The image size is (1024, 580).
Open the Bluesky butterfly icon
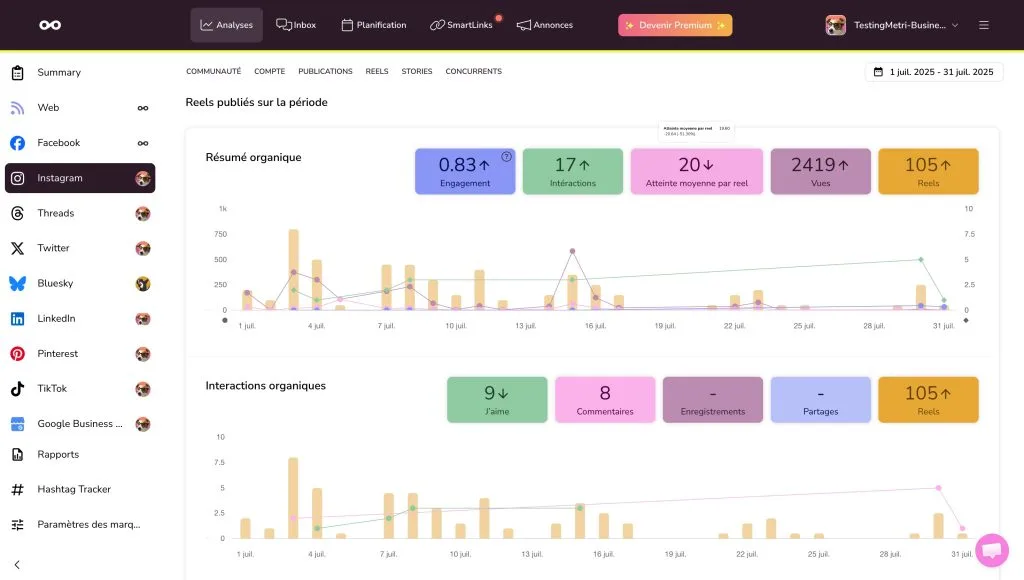[17, 284]
